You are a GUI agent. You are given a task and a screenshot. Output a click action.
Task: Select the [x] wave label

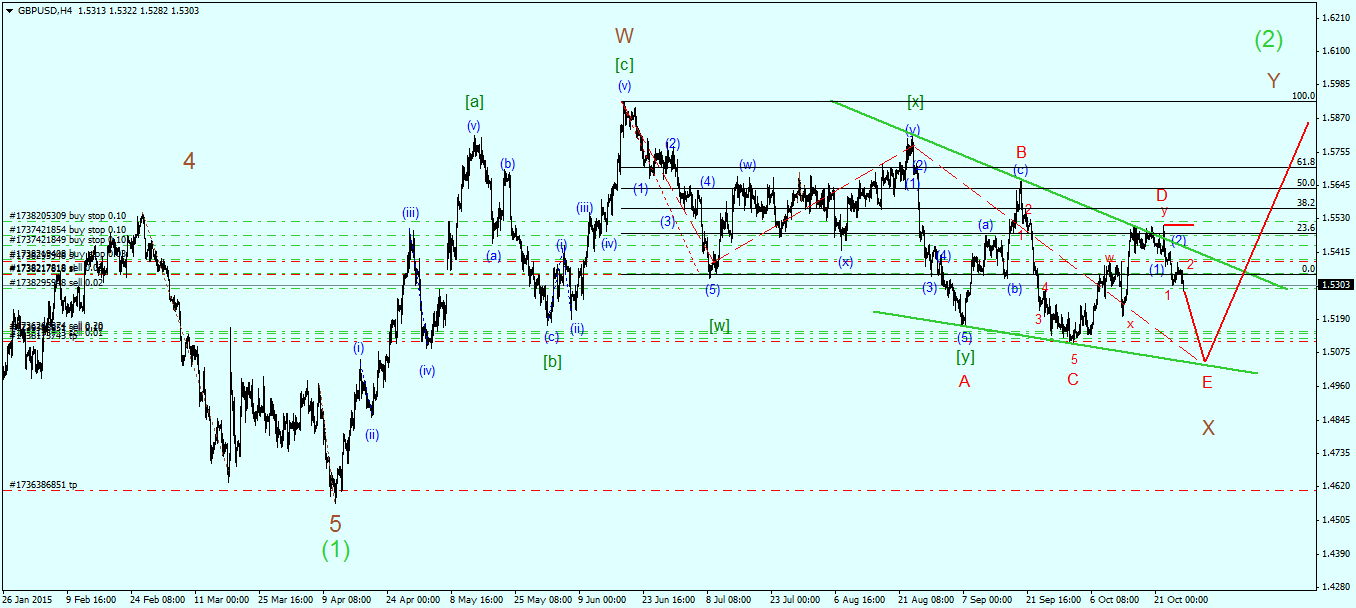915,101
